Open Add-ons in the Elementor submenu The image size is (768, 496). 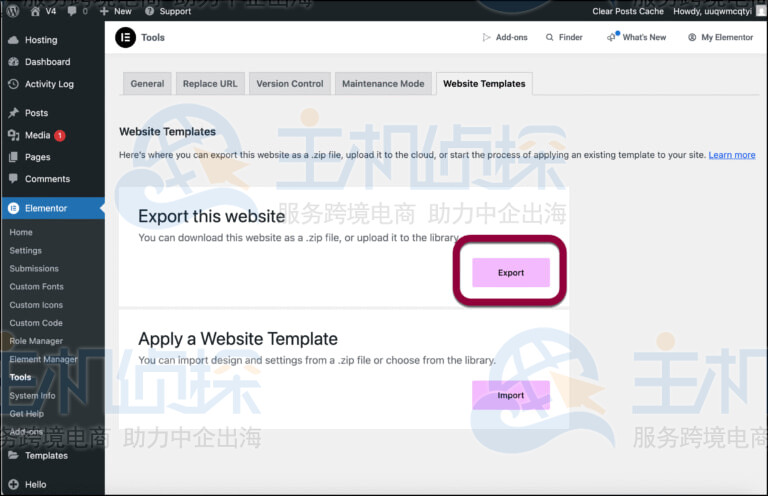pyautogui.click(x=26, y=431)
